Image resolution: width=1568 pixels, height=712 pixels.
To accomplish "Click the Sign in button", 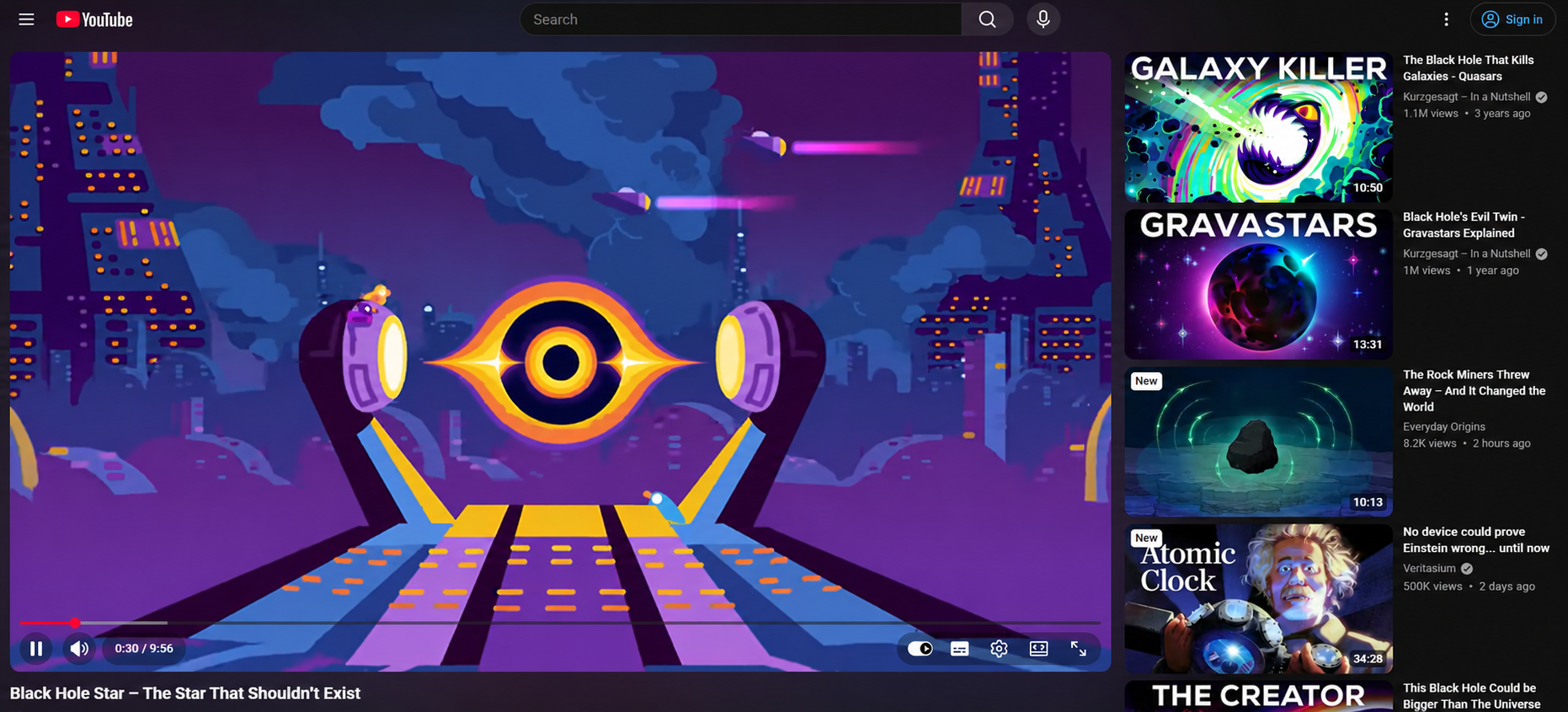I will pos(1512,19).
